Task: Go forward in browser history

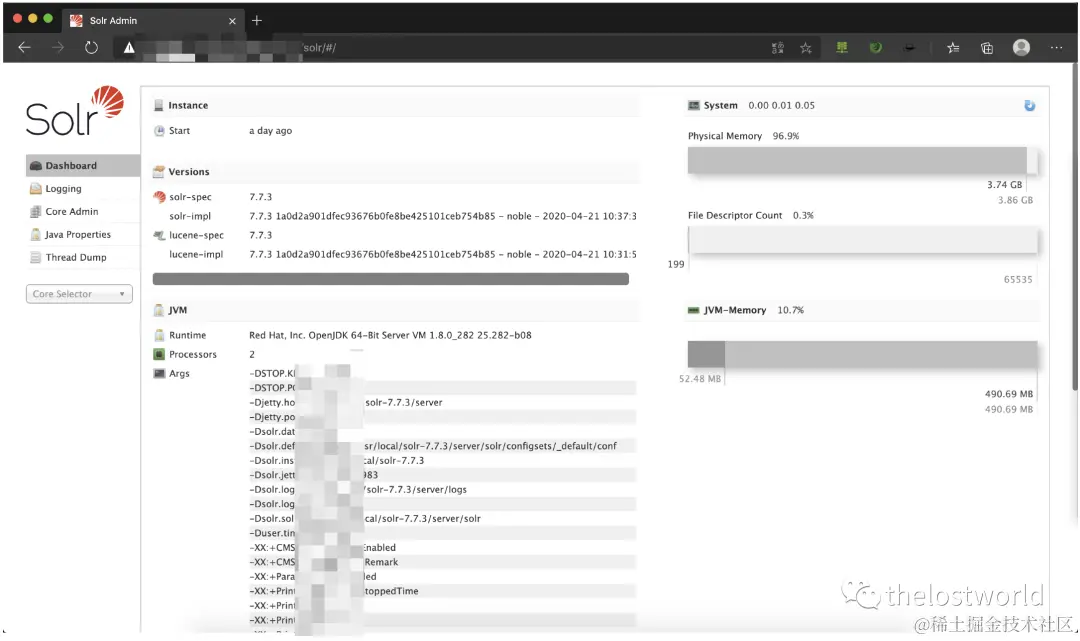Action: pyautogui.click(x=58, y=48)
